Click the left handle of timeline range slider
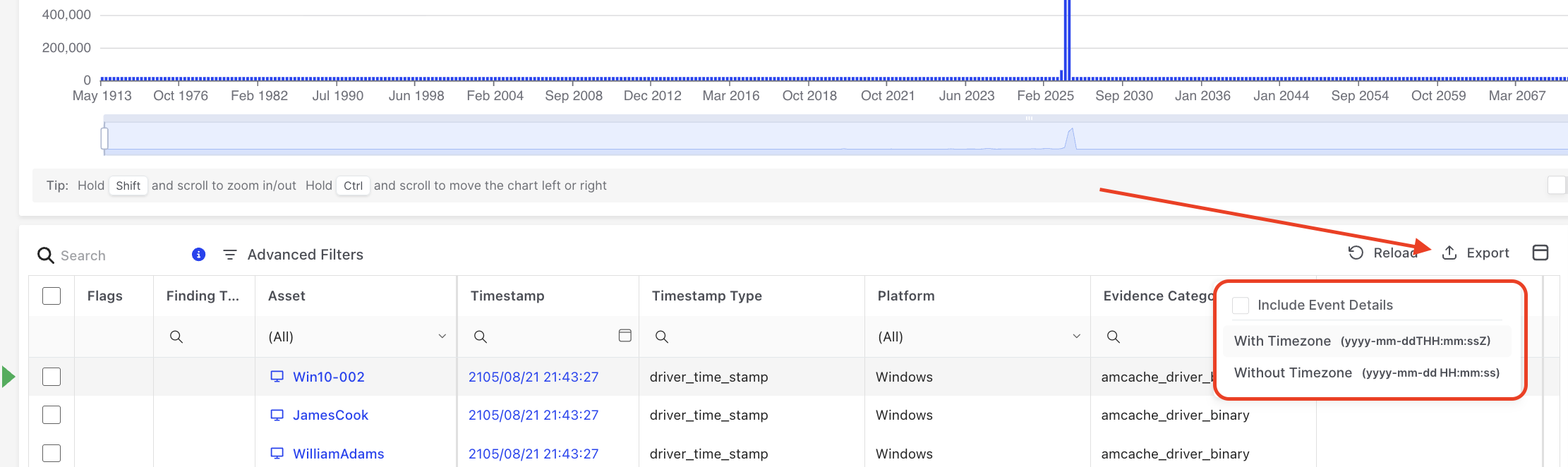 pos(104,138)
